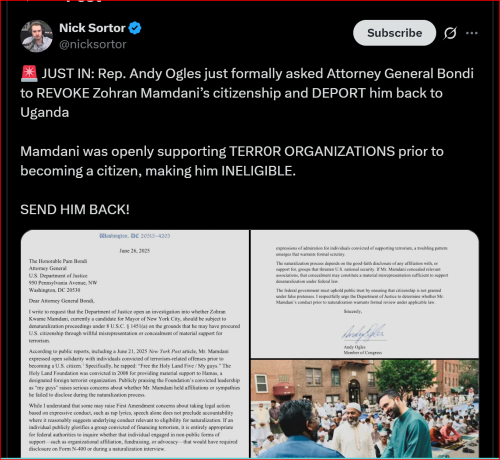Open the three-dot more options menu

coord(472,33)
